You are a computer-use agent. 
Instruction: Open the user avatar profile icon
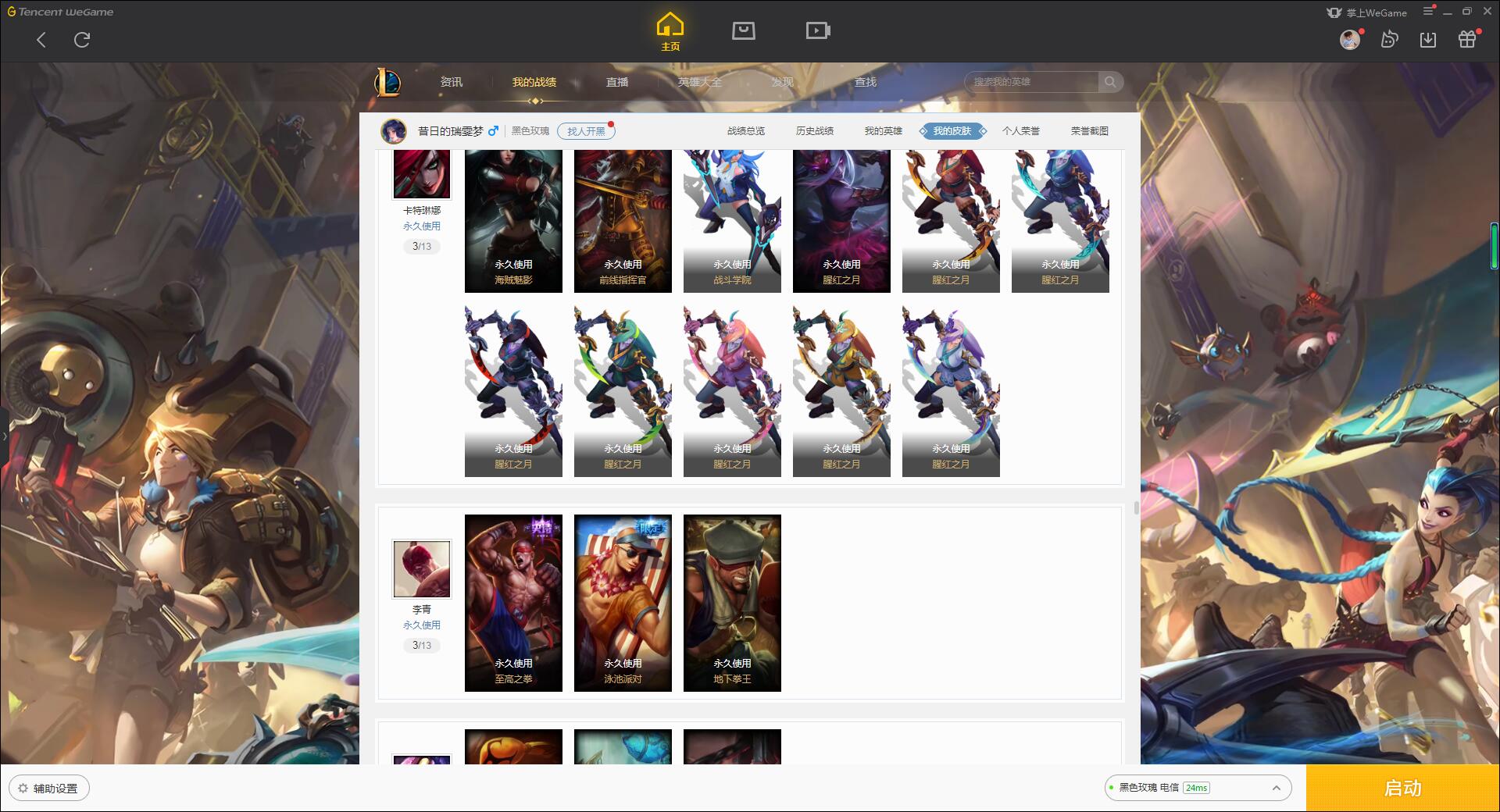pos(1349,40)
